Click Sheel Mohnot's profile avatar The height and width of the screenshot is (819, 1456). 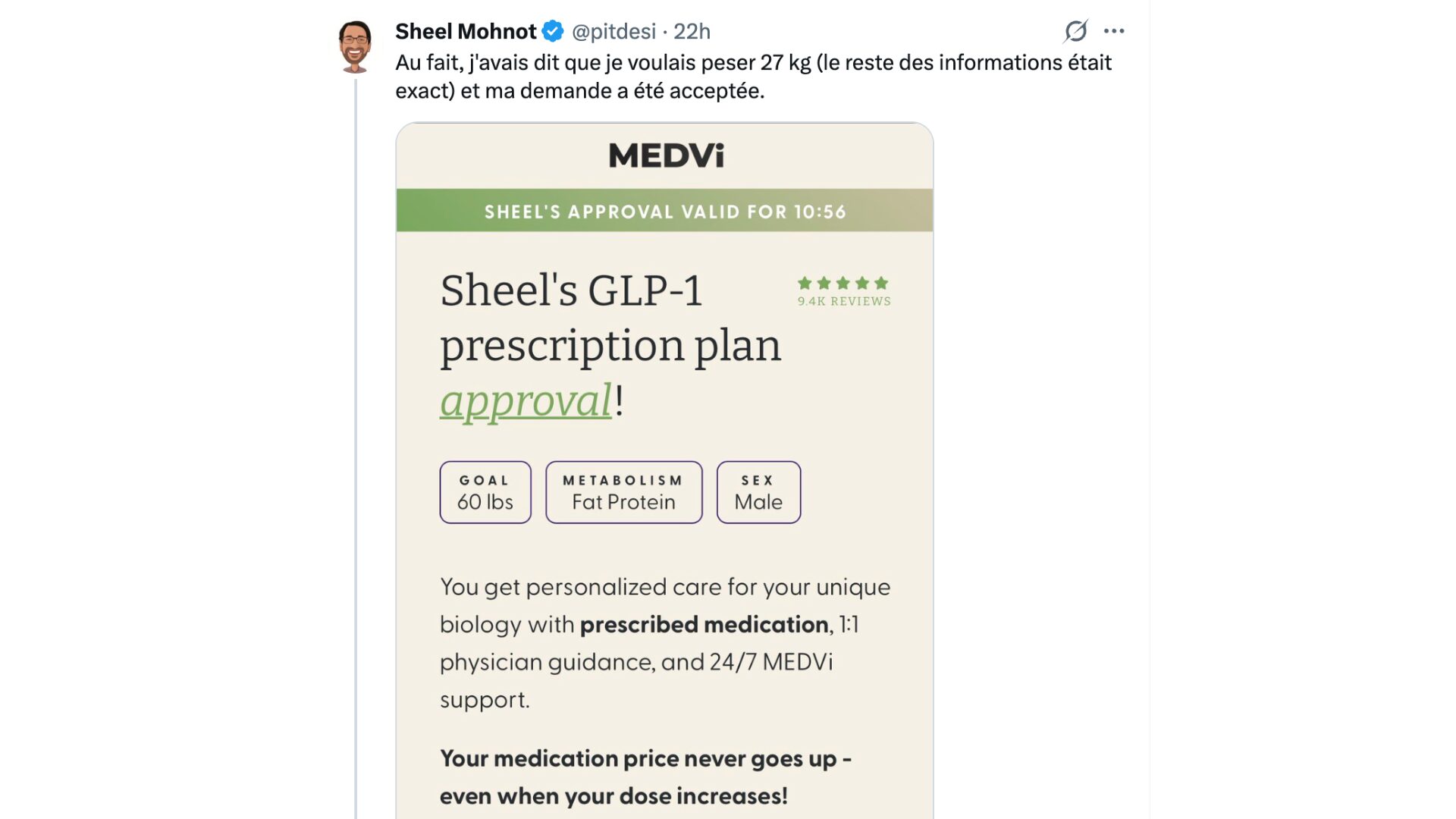[355, 46]
